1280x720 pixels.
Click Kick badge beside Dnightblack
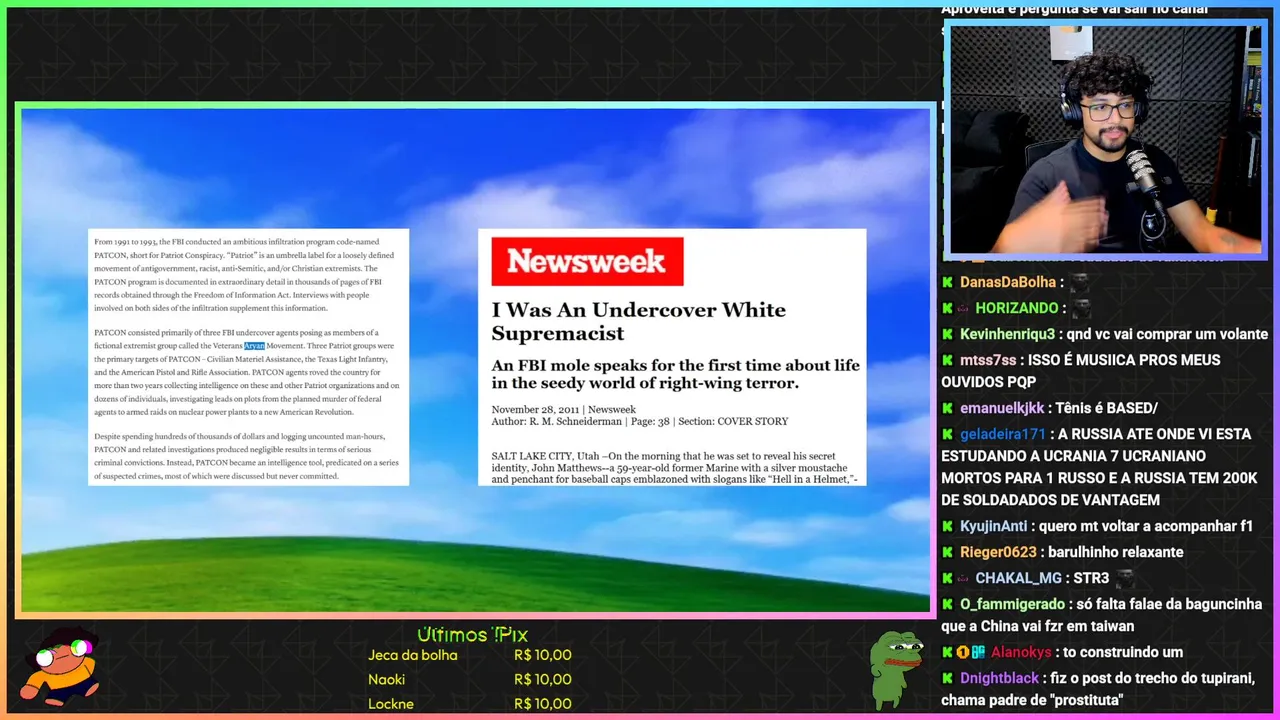[948, 678]
